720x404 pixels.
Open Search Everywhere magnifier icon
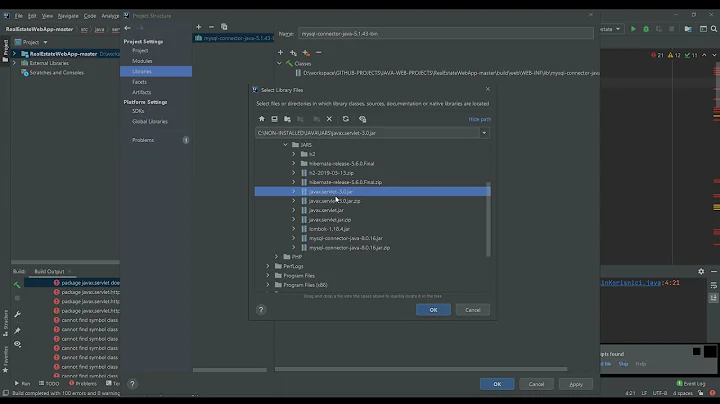[714, 29]
